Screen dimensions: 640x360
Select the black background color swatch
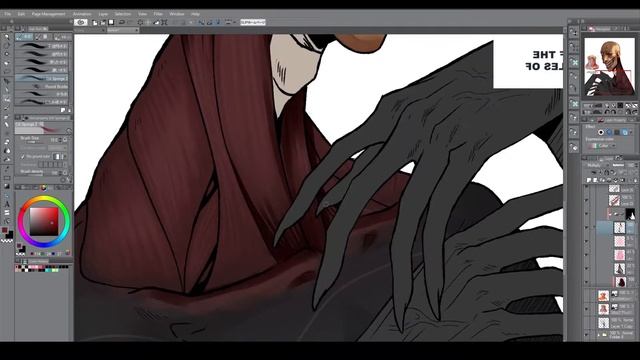(x=10, y=234)
